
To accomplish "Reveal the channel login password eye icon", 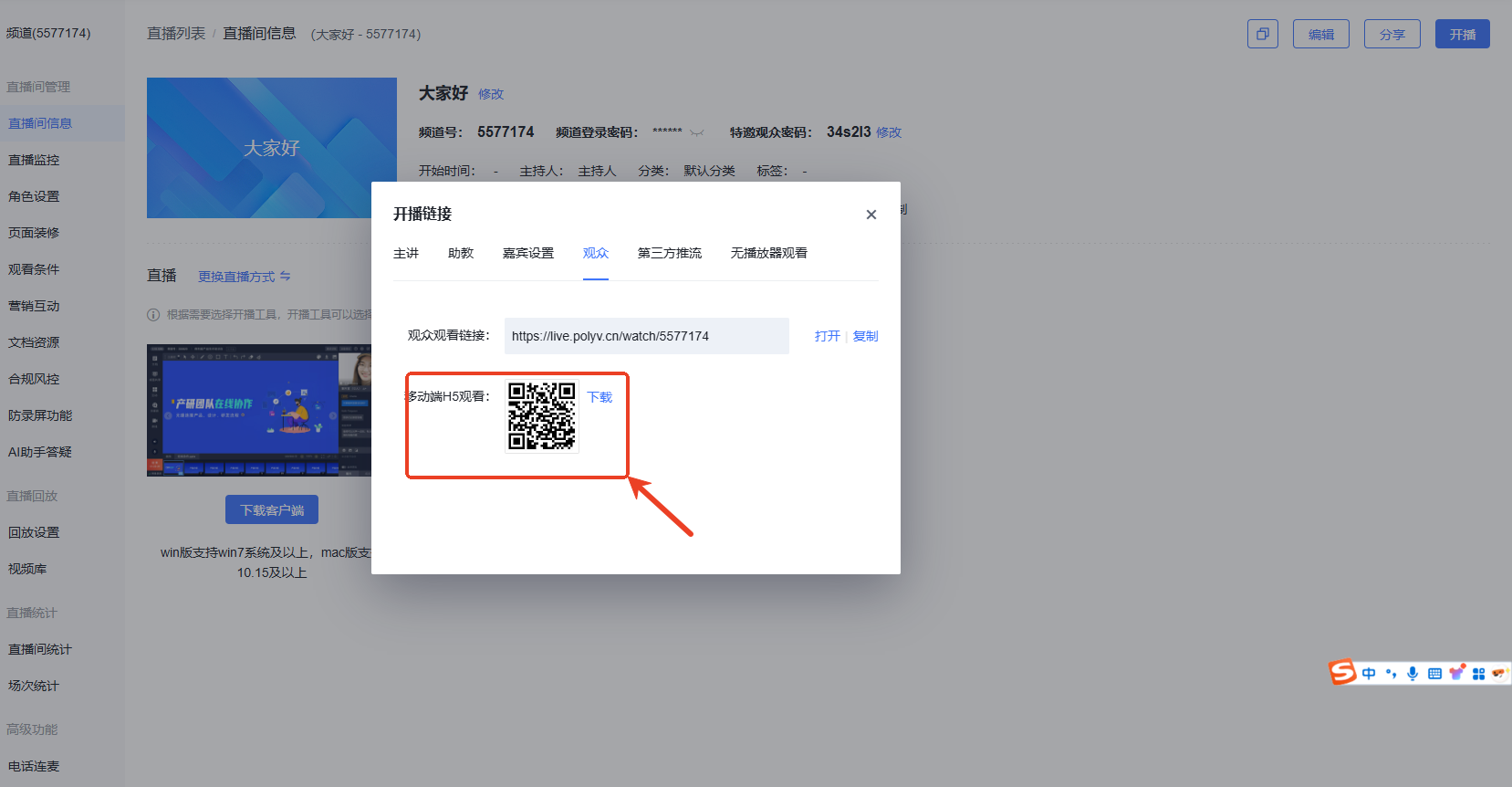I will [697, 133].
